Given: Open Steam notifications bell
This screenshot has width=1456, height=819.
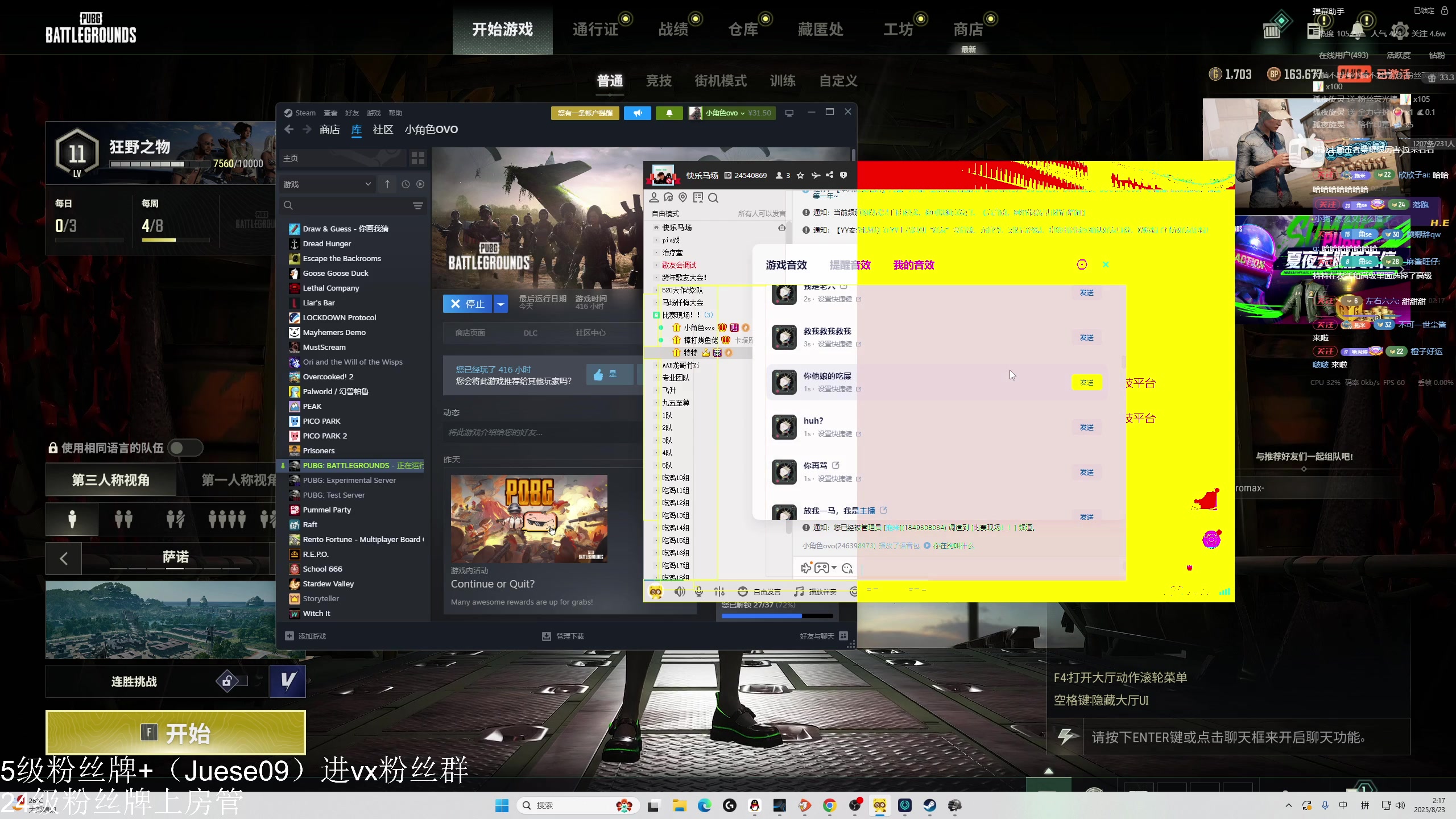Looking at the screenshot, I should pyautogui.click(x=669, y=113).
